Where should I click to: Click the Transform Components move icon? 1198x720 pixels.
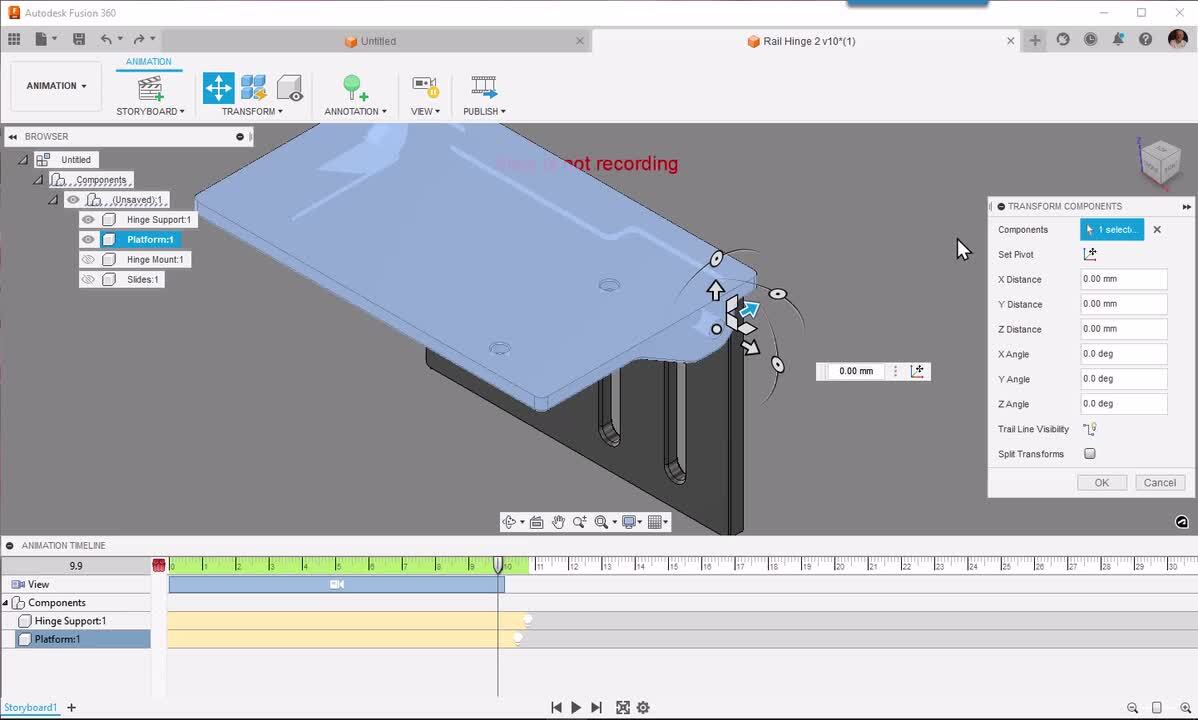(218, 87)
